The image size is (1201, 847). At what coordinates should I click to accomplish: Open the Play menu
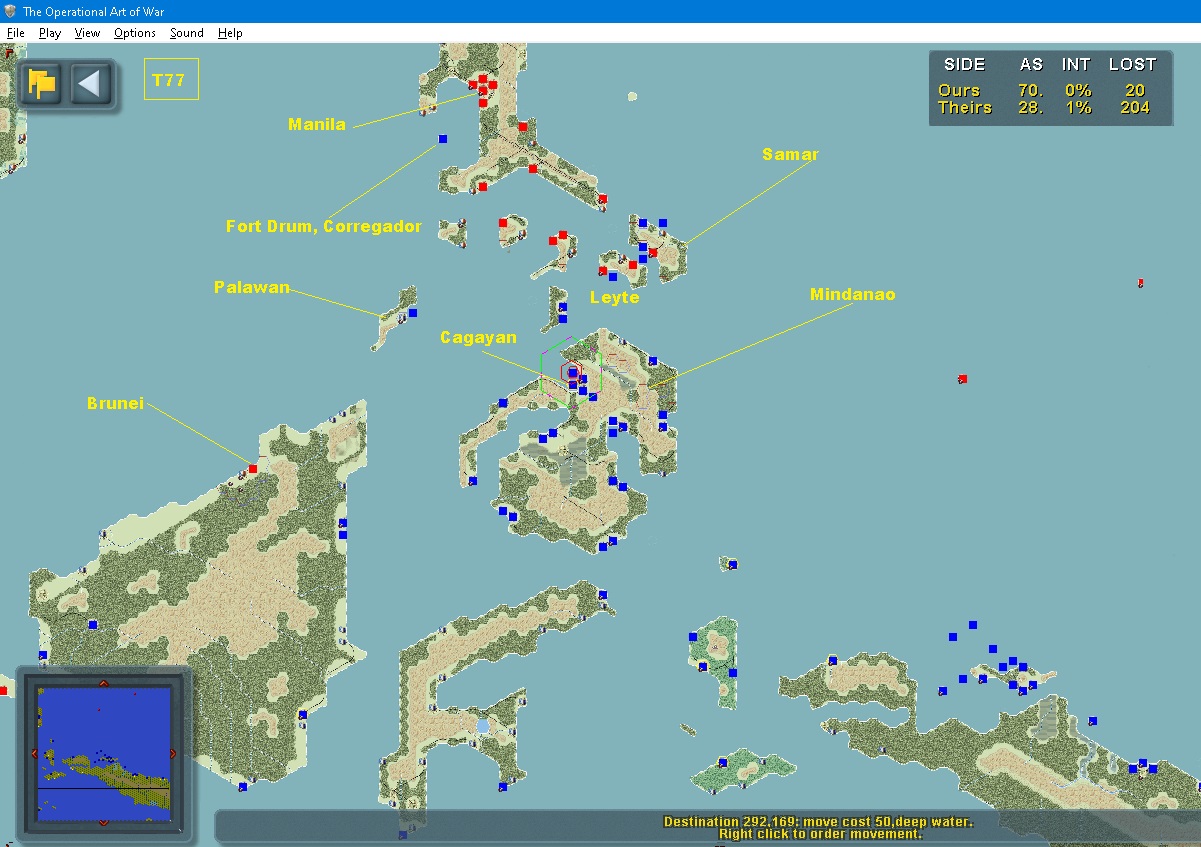[50, 33]
